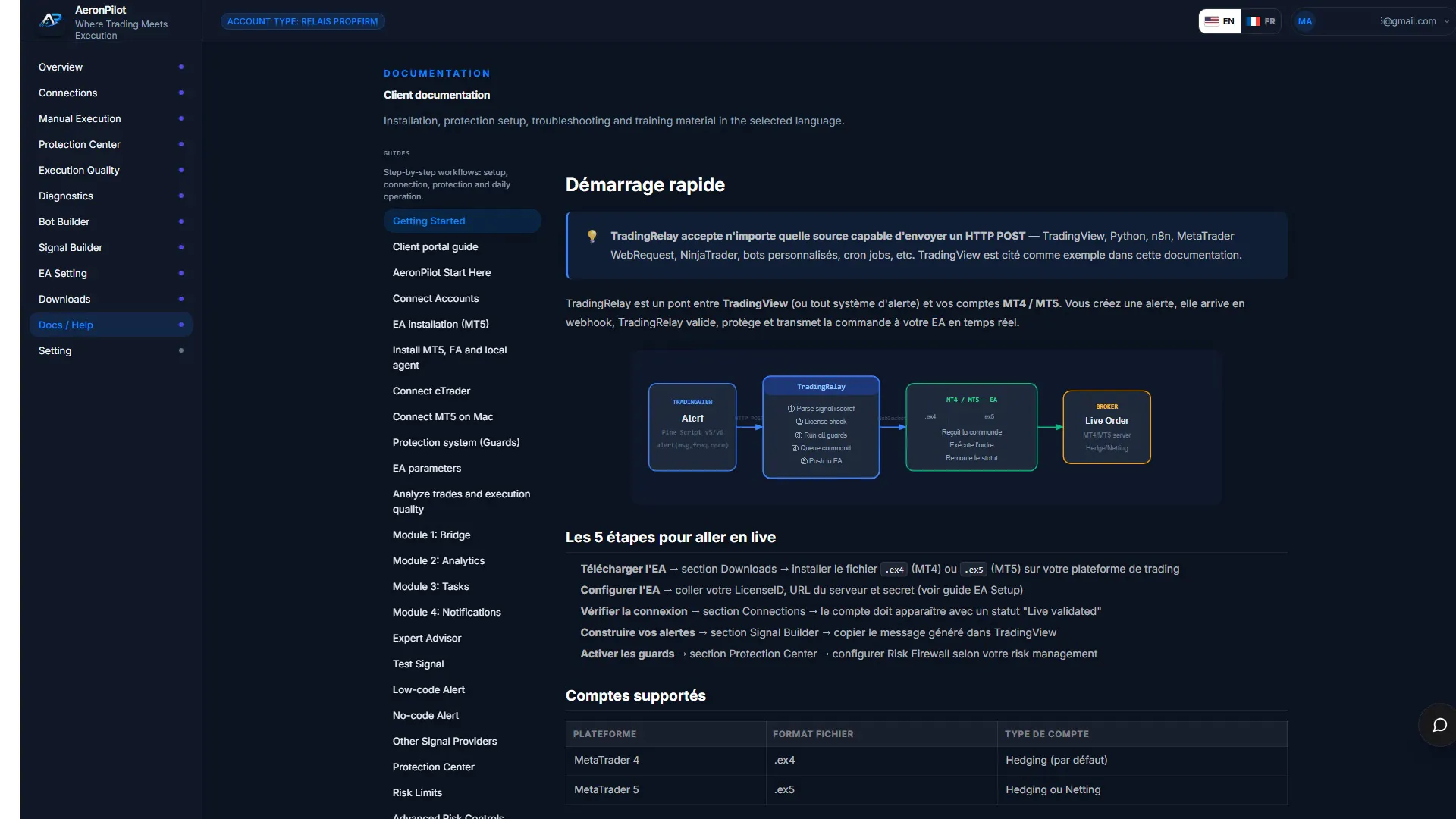Go to Connections in the sidebar

tap(111, 93)
